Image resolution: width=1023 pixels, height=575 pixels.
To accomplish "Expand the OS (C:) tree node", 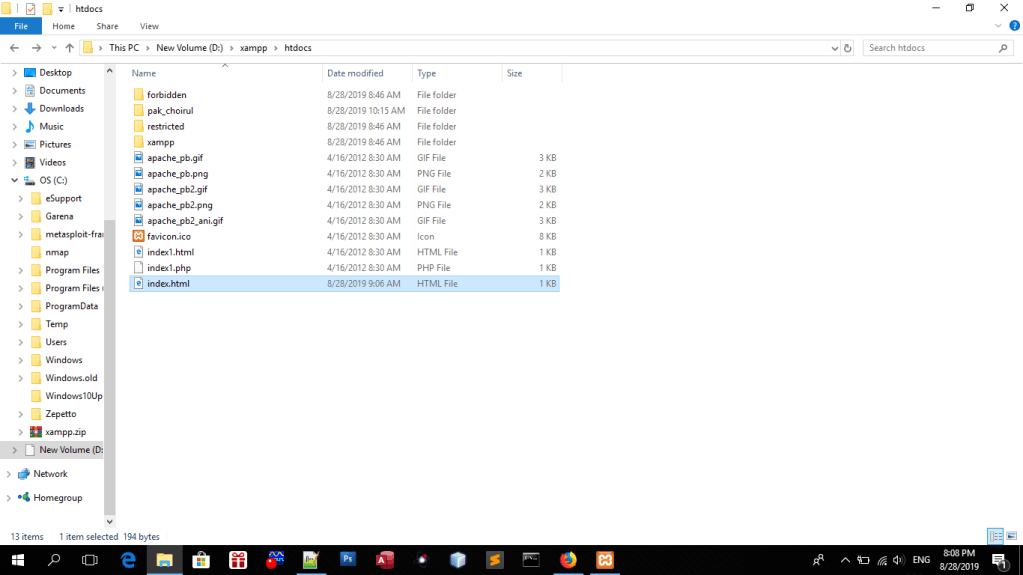I will pos(14,180).
